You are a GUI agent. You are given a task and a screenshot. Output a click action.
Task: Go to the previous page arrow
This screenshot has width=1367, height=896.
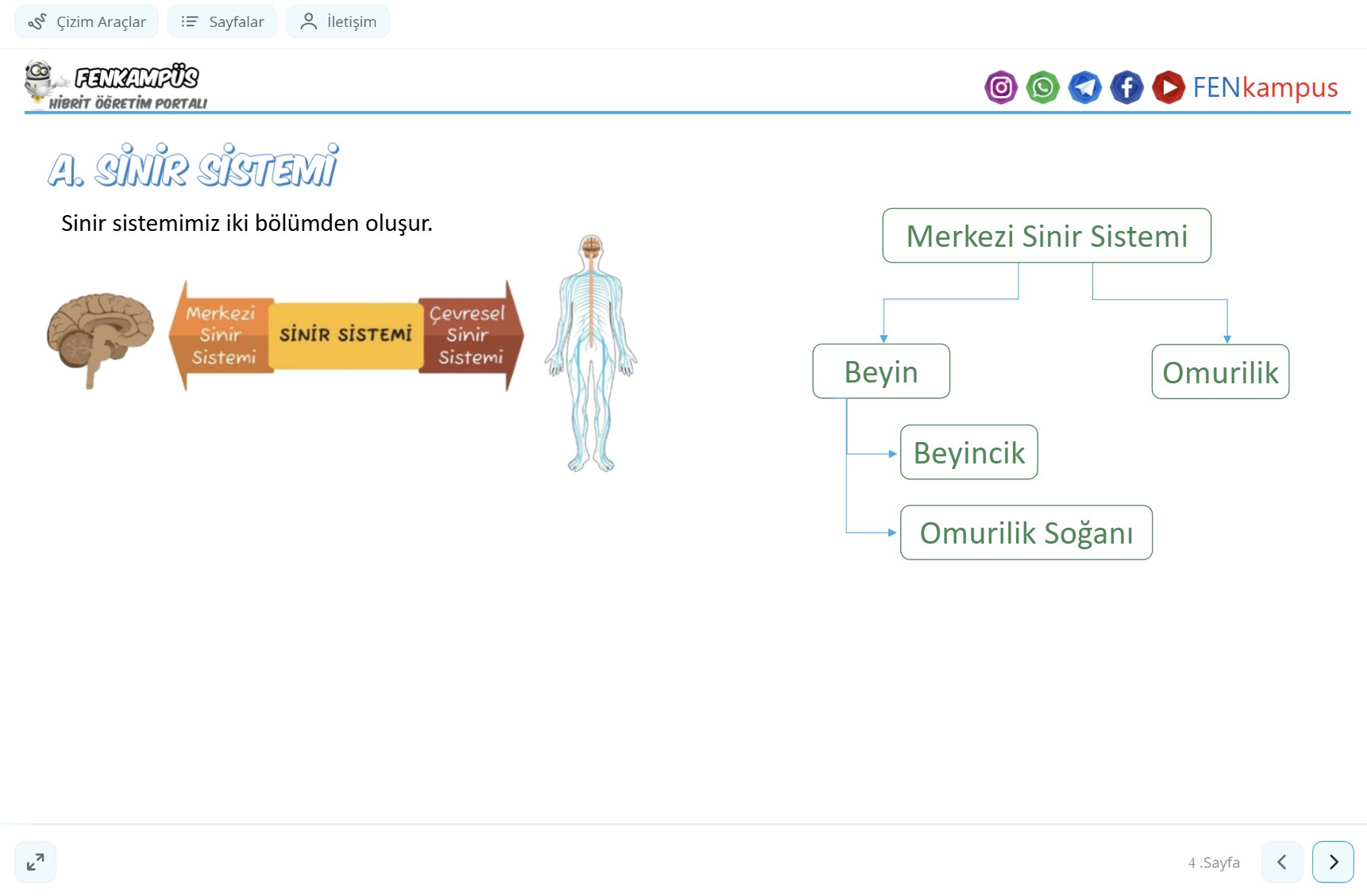(x=1282, y=862)
